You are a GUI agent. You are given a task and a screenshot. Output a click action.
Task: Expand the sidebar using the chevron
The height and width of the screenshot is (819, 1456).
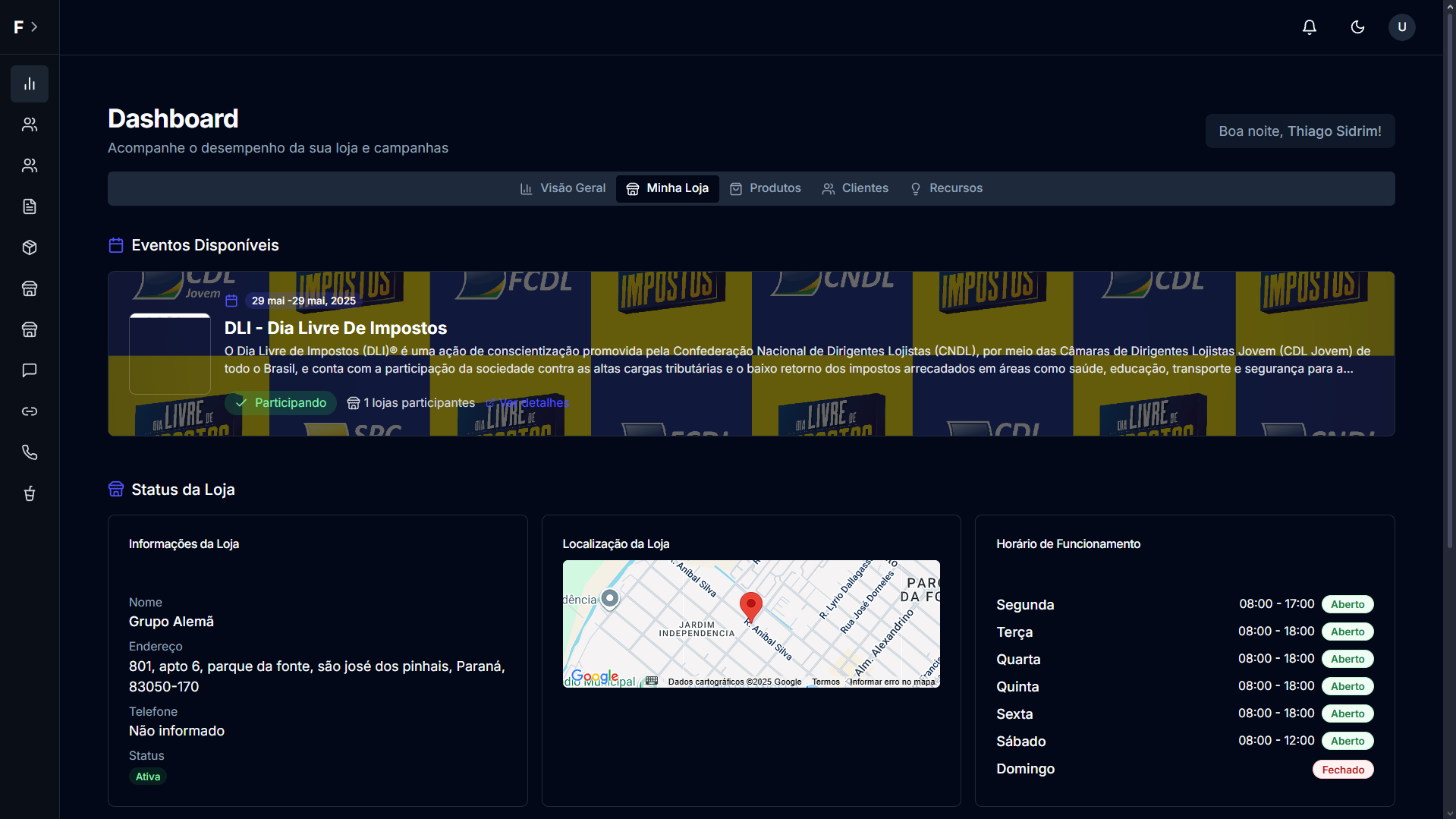[x=34, y=27]
